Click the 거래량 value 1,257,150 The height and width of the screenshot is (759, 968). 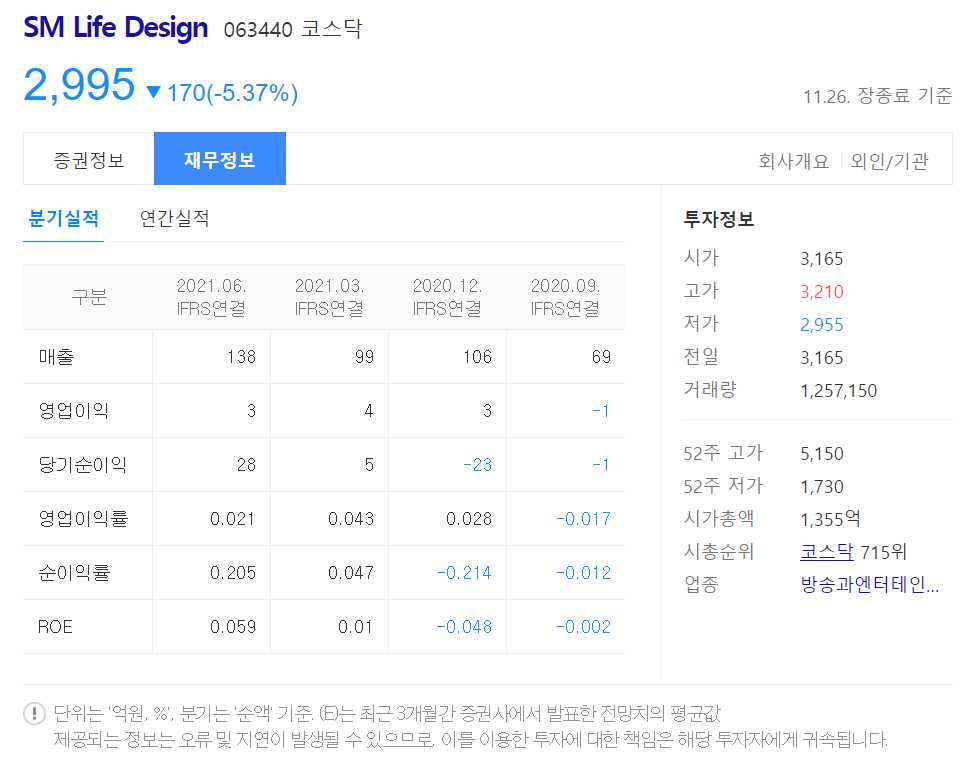840,390
